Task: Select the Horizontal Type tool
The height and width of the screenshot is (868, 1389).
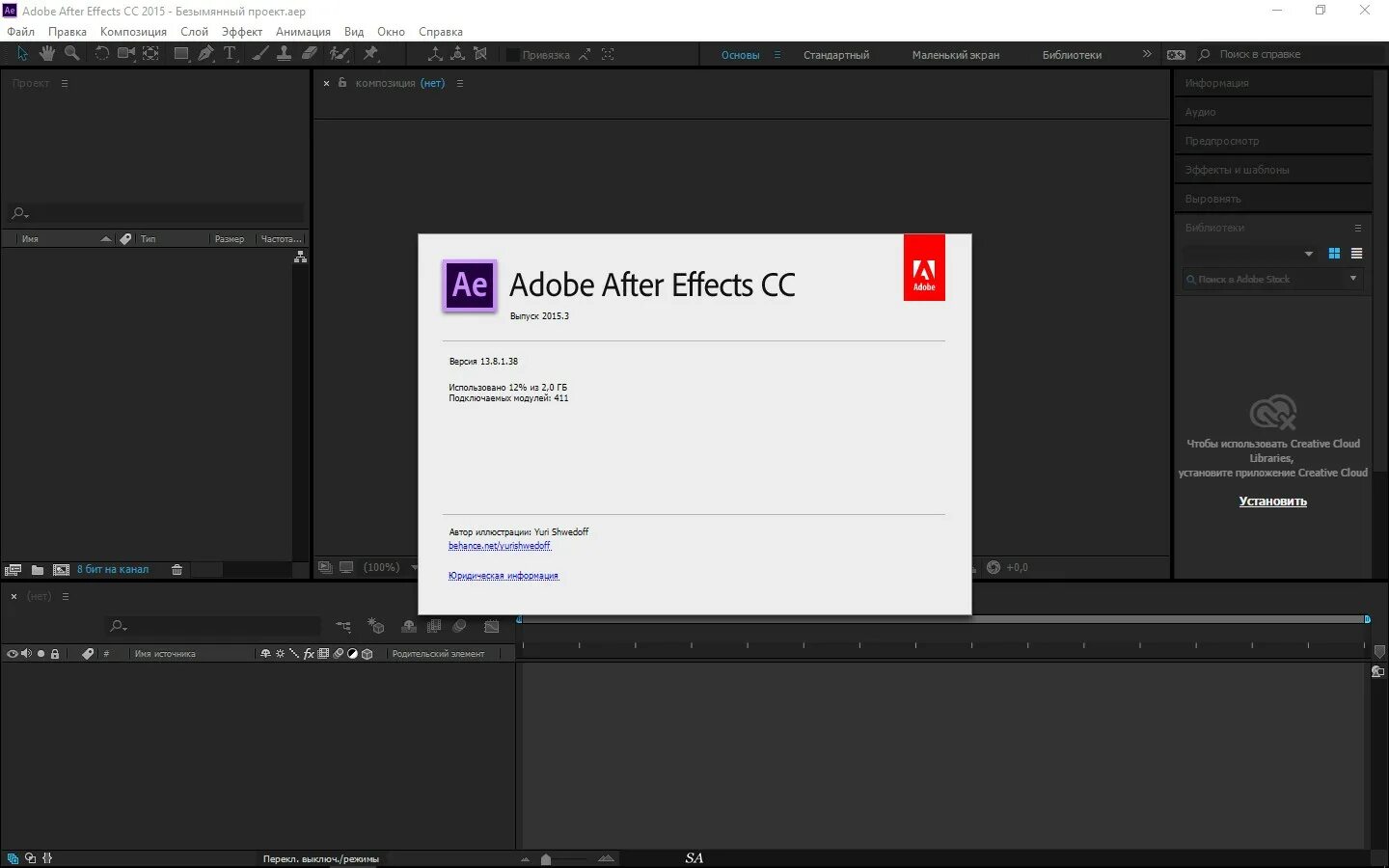Action: [x=230, y=54]
